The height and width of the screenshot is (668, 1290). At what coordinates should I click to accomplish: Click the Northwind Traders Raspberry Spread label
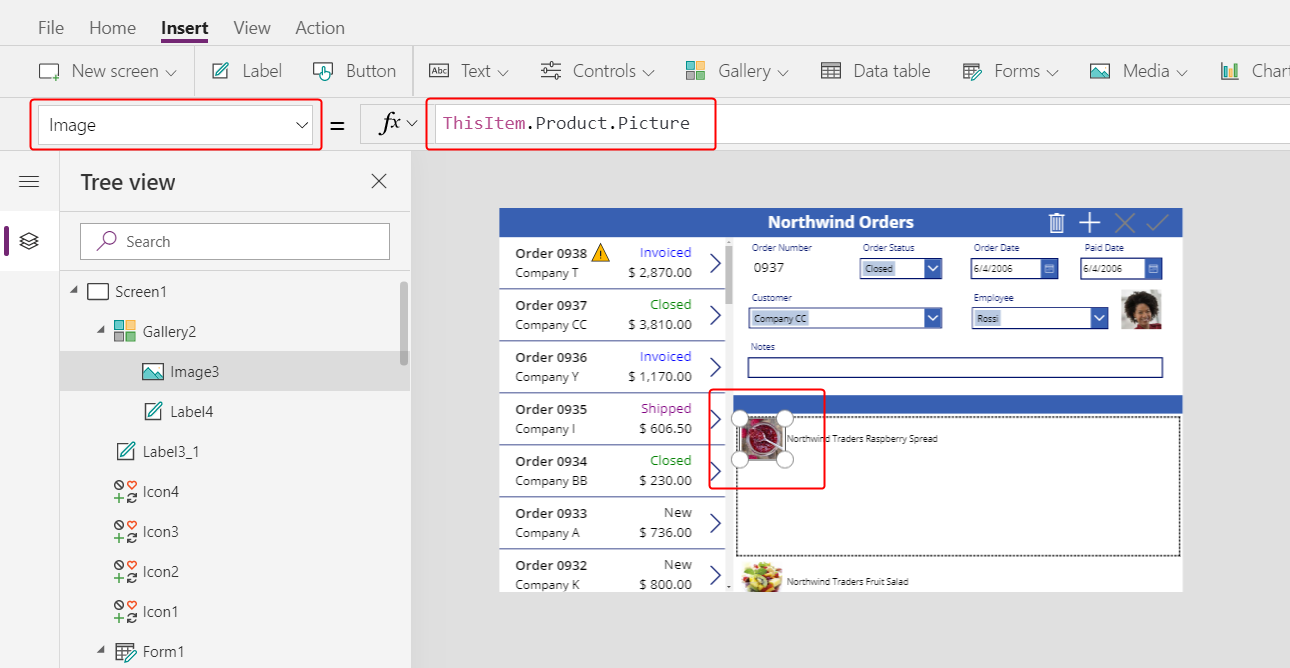(862, 439)
